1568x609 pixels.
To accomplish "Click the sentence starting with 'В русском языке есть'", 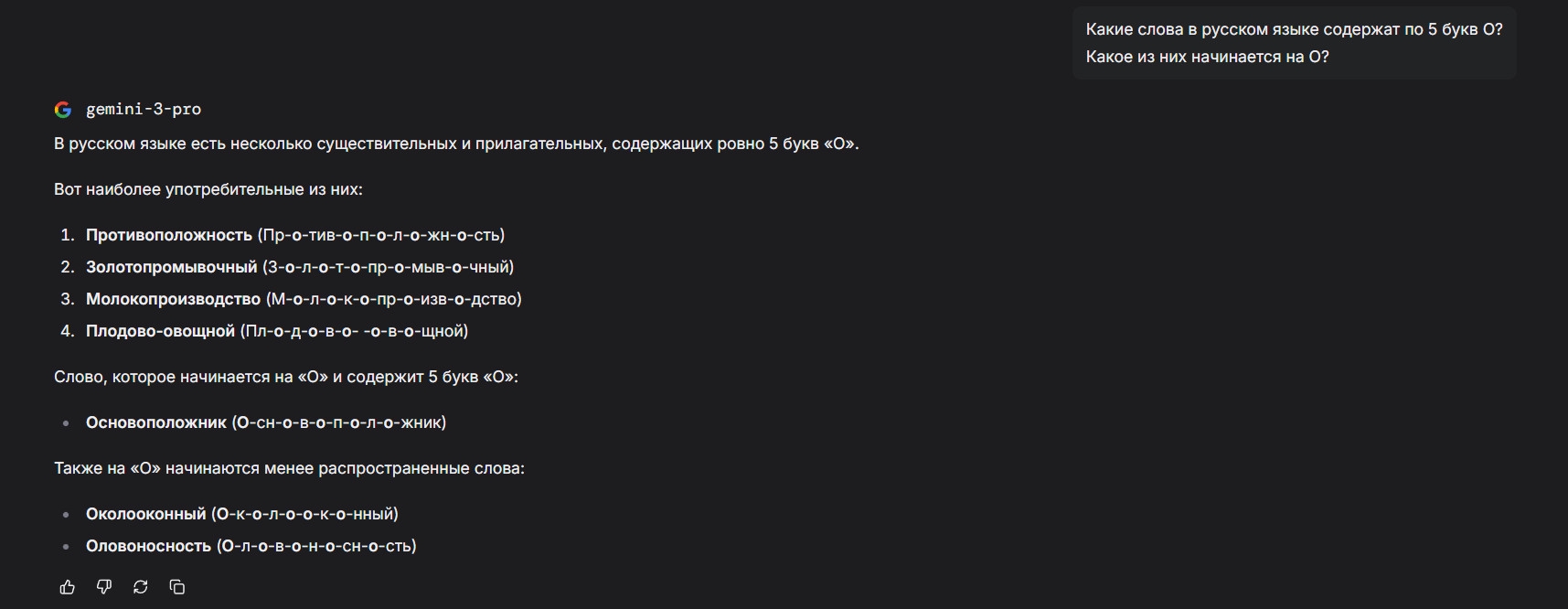I will coord(456,144).
